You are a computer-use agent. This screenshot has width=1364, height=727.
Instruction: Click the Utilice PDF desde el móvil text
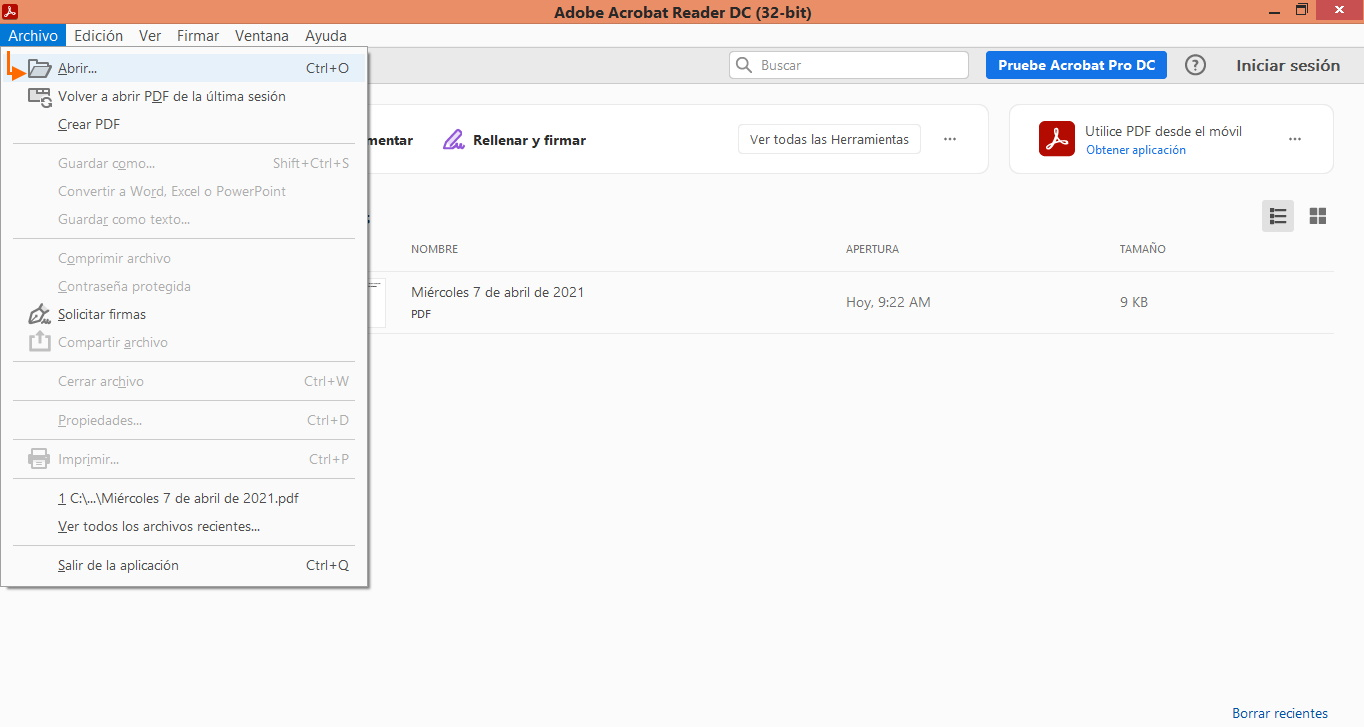pos(1164,131)
